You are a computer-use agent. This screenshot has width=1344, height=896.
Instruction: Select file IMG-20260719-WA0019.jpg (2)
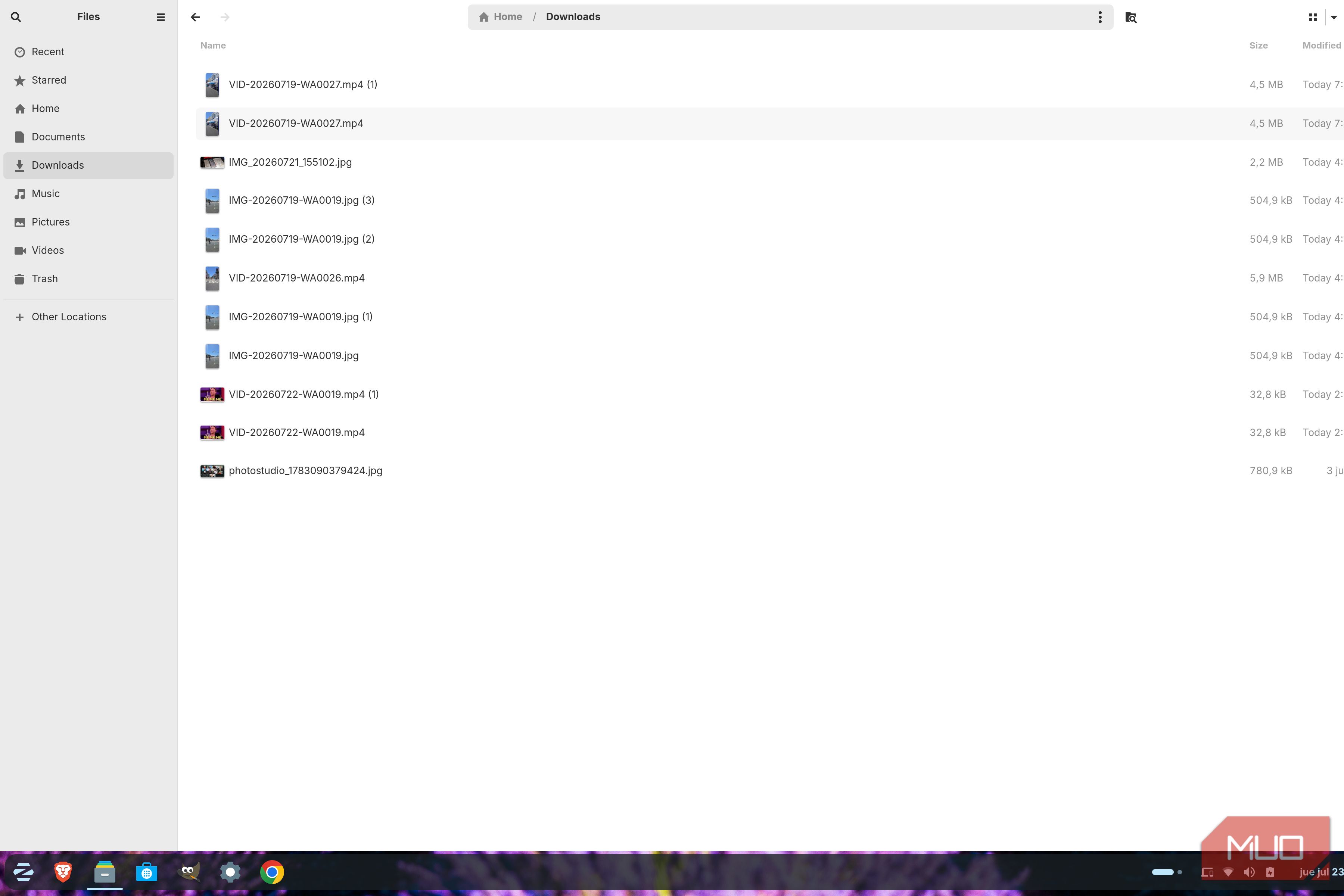click(769, 239)
